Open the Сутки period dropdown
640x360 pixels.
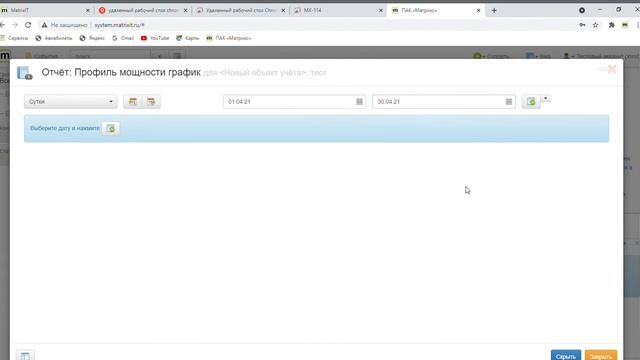point(71,102)
